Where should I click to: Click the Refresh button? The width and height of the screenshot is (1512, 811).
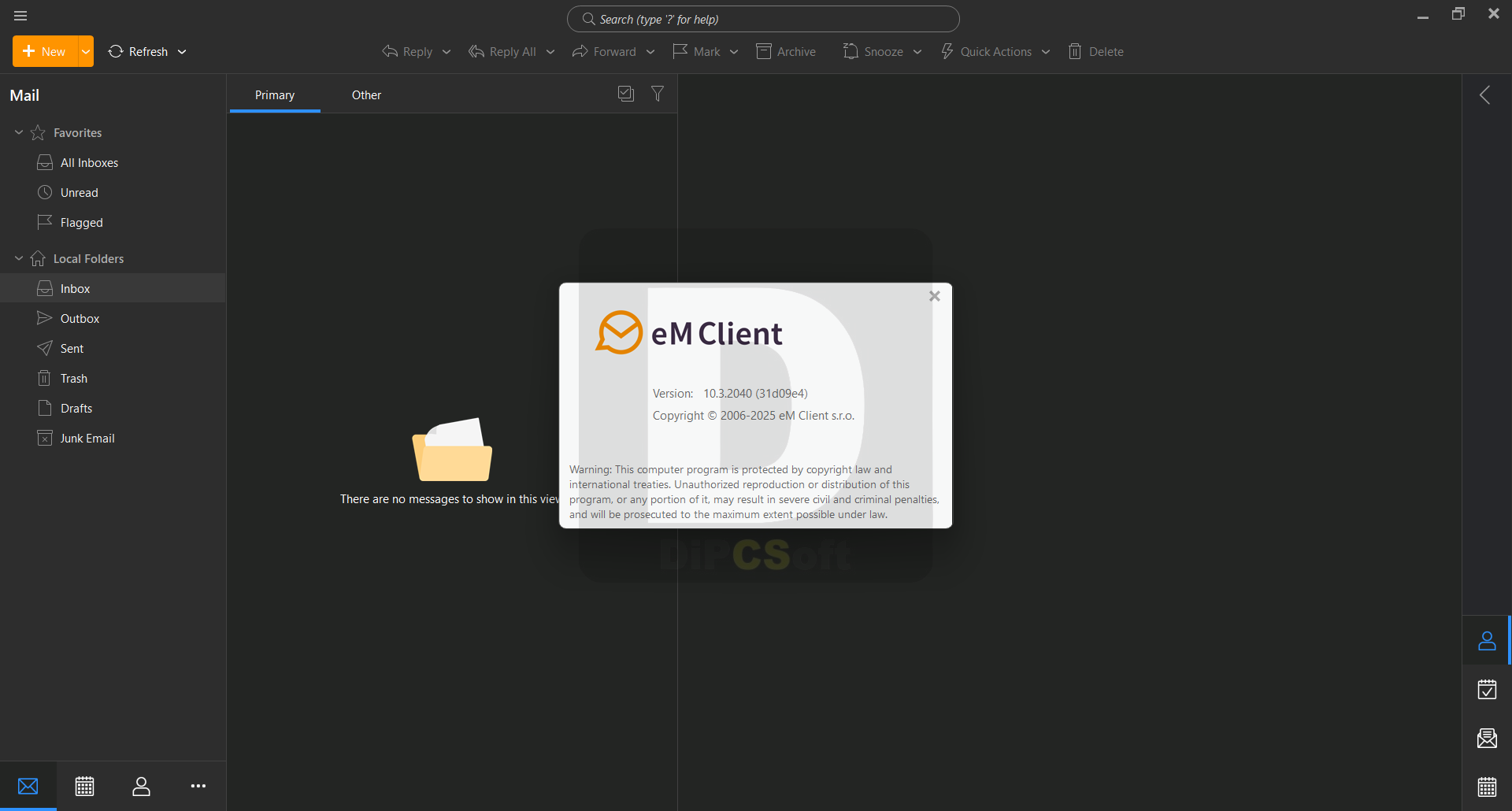click(x=139, y=51)
